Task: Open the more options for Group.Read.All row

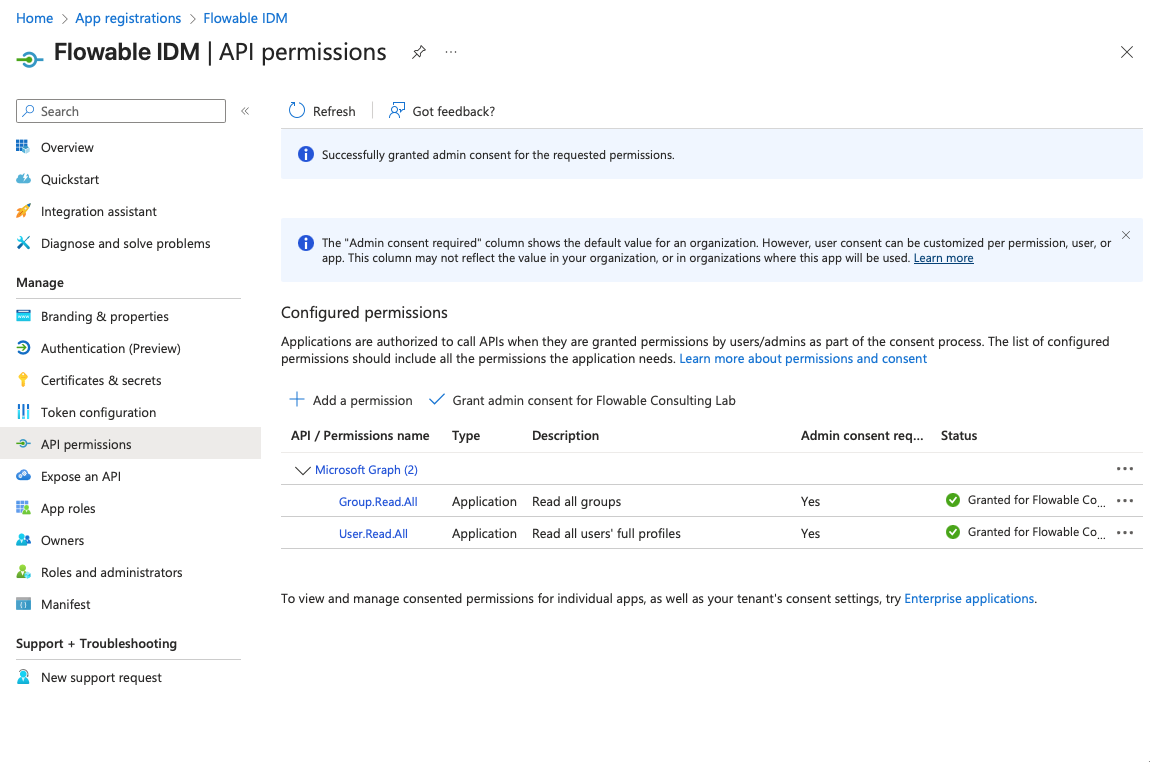Action: tap(1124, 501)
